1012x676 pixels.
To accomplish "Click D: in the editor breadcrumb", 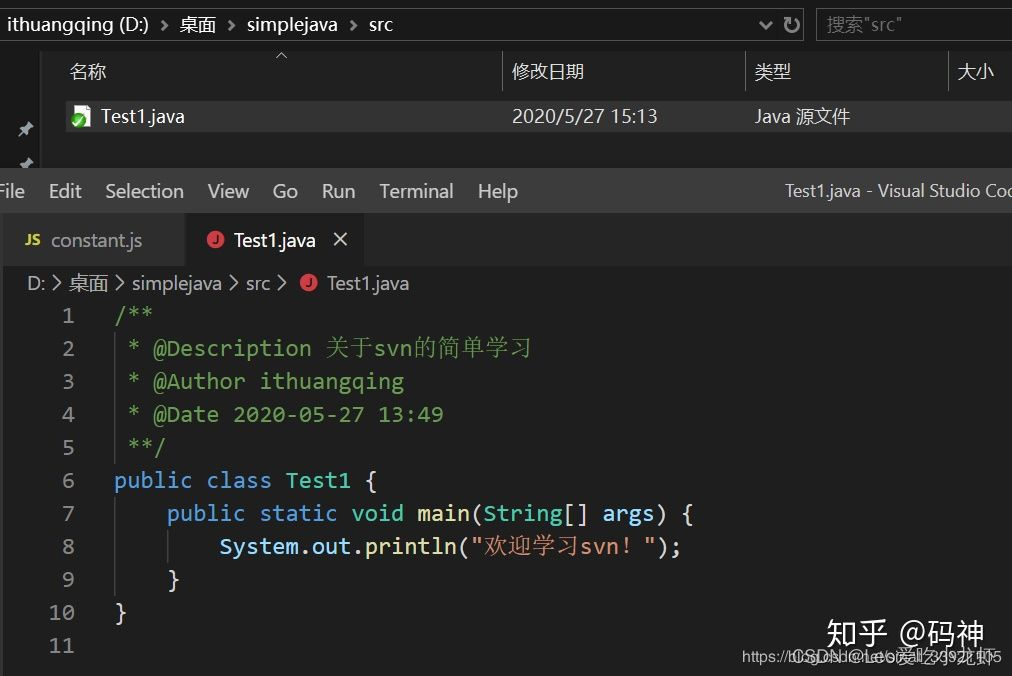I will [x=36, y=283].
